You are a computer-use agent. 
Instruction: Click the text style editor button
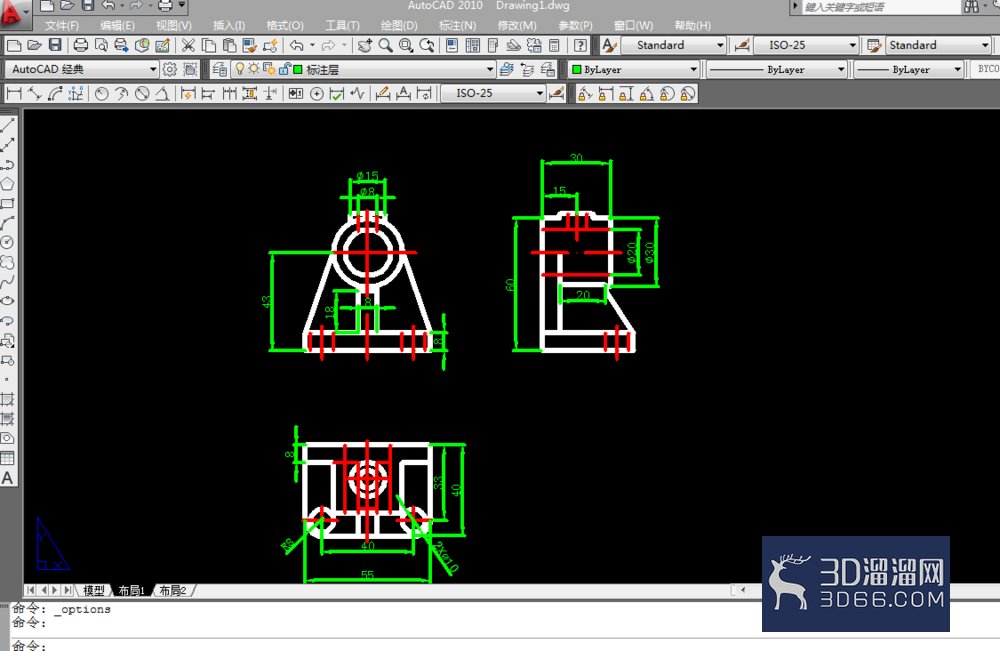tap(610, 45)
